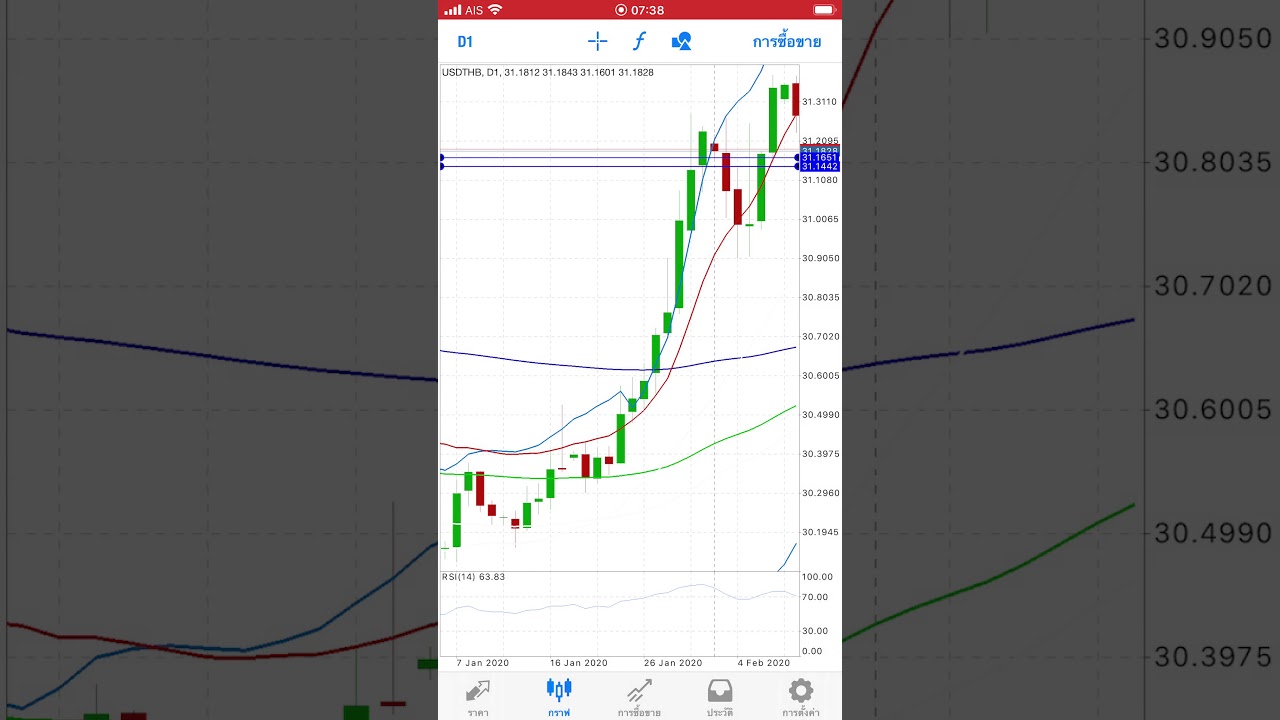The height and width of the screenshot is (720, 1280).
Task: Click the 26 Jan 2020 date label
Action: click(673, 663)
